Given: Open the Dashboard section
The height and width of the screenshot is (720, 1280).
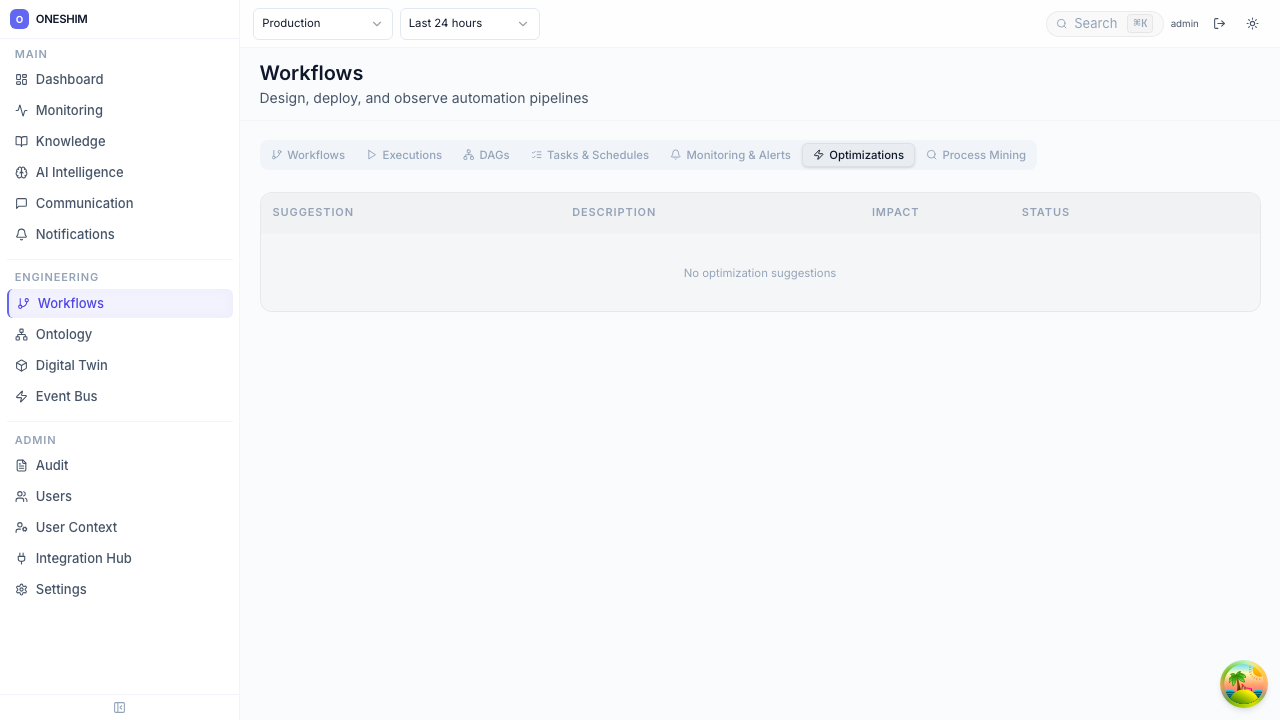Looking at the screenshot, I should coord(69,79).
